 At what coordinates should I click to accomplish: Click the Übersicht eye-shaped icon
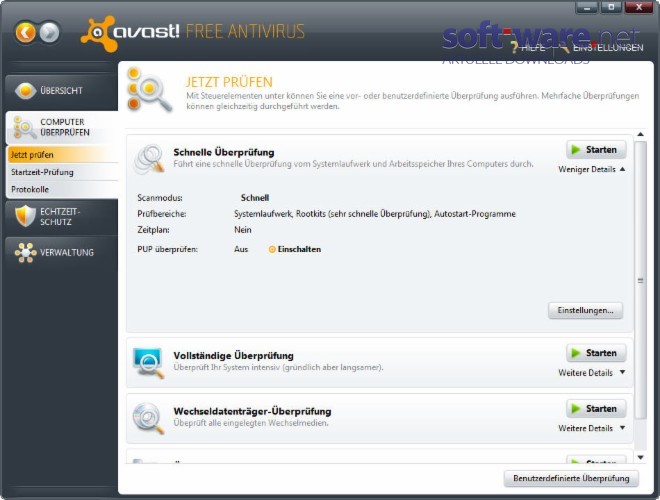coord(25,90)
